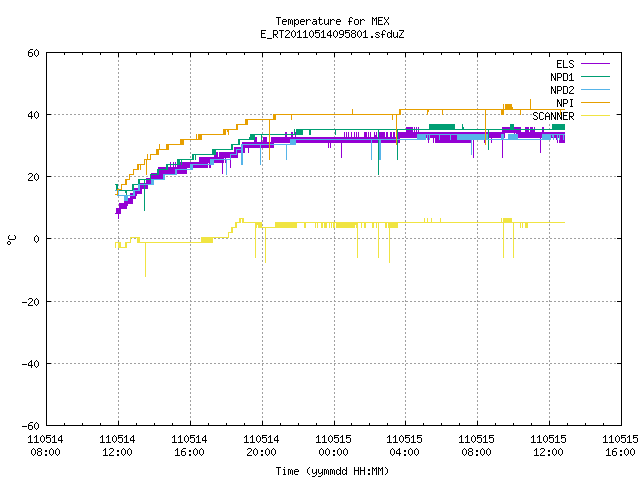Click the y-axis label '40'
Image resolution: width=640 pixels, height=480 pixels.
(x=33, y=115)
